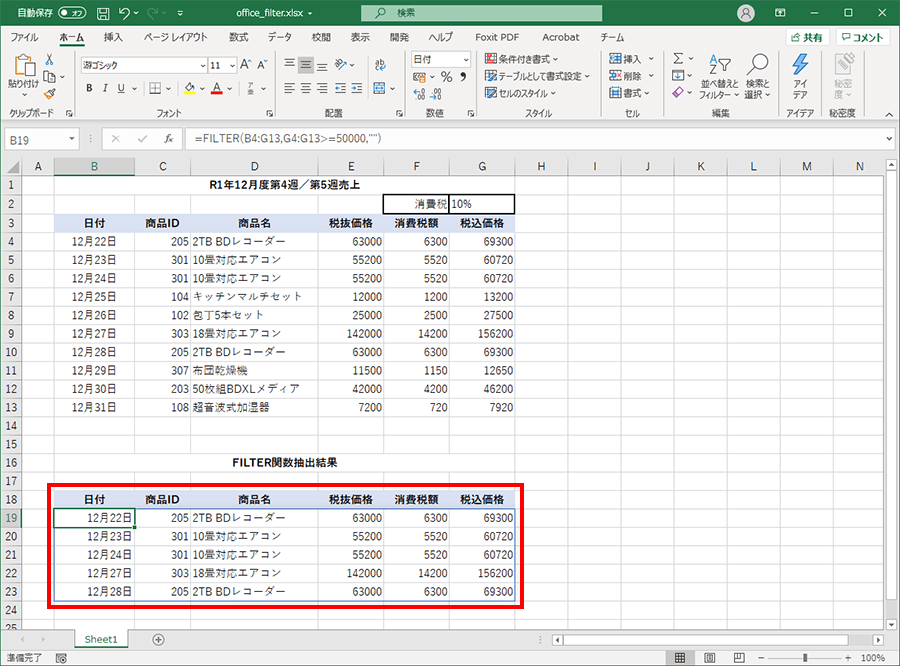Toggle the AutoSave (自動保存) switch
Image resolution: width=900 pixels, height=666 pixels.
(x=72, y=13)
